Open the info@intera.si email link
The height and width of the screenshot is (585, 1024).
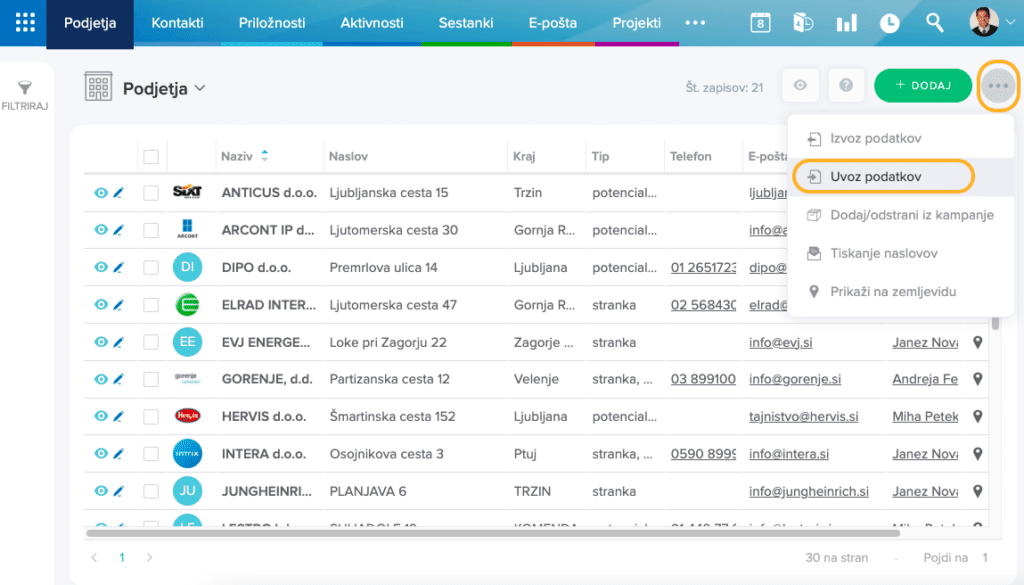pos(789,454)
